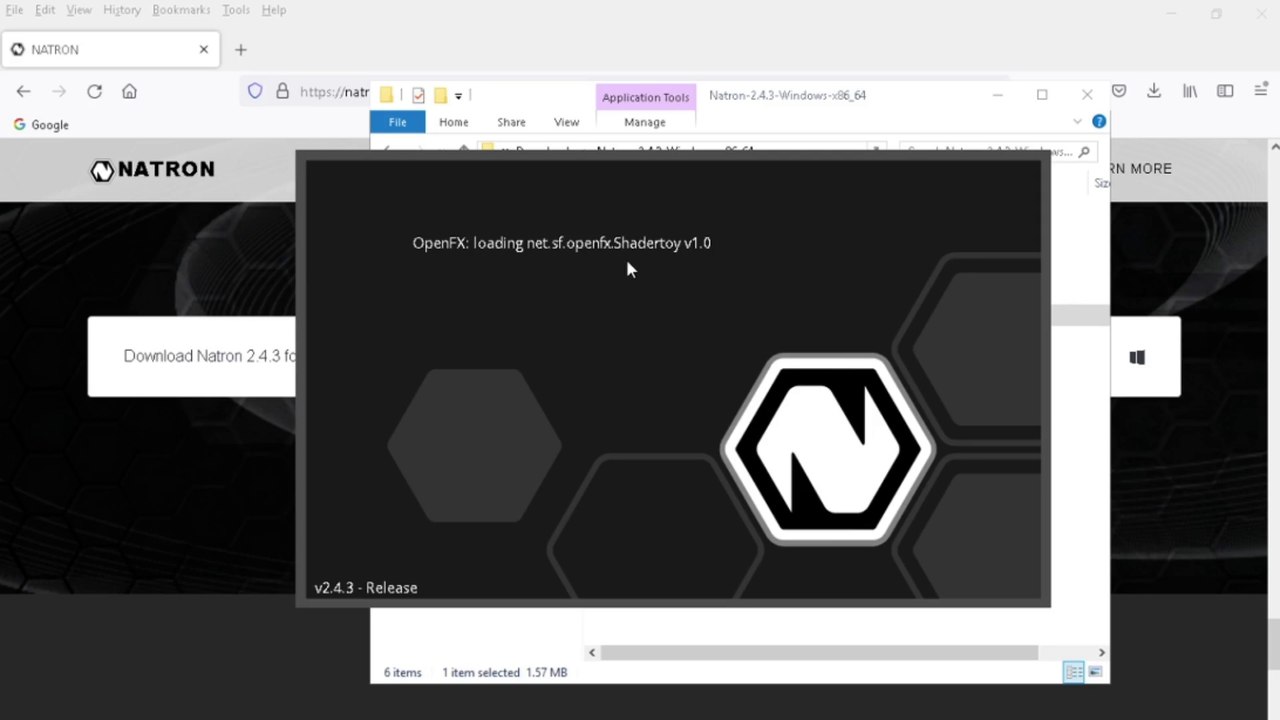Viewport: 1280px width, 720px height.
Task: Open the Firefox library icon
Action: click(x=1190, y=91)
